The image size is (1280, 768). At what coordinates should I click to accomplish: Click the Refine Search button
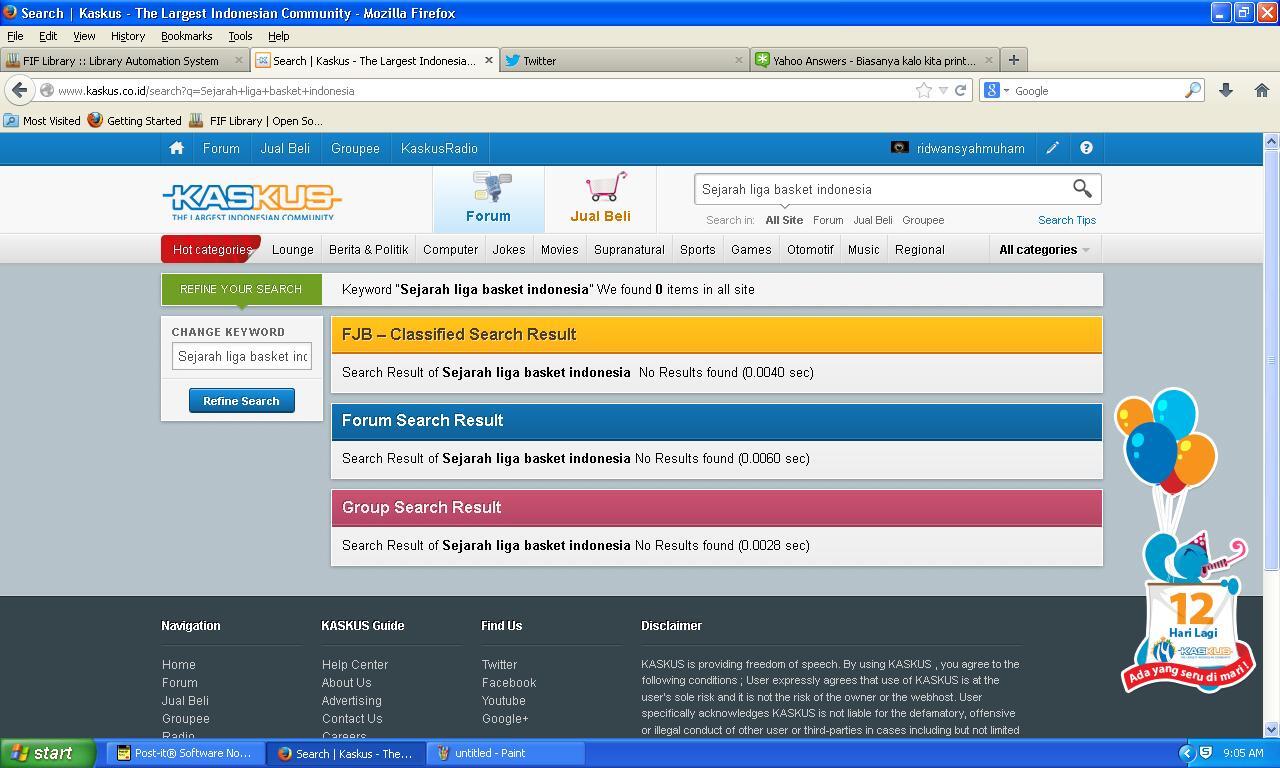coord(241,401)
